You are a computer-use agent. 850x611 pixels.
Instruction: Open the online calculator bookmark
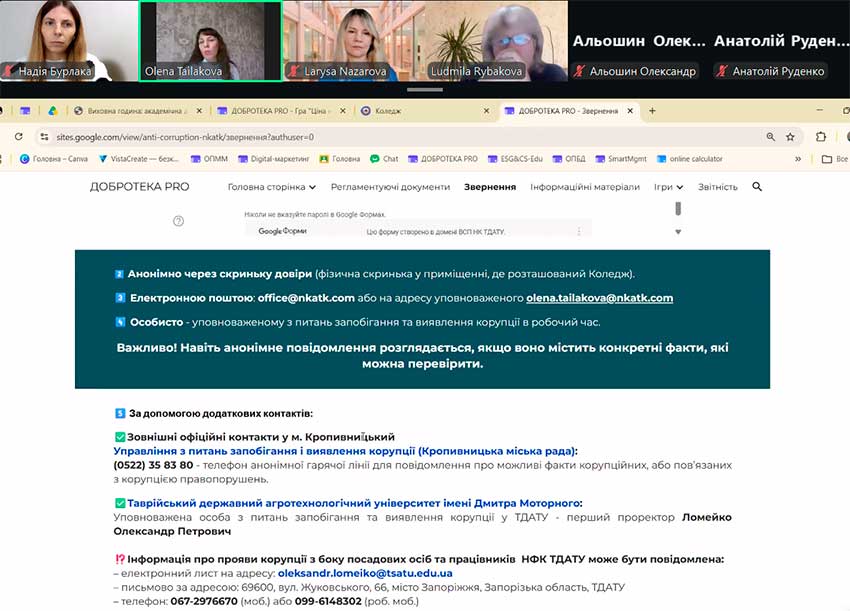point(690,159)
